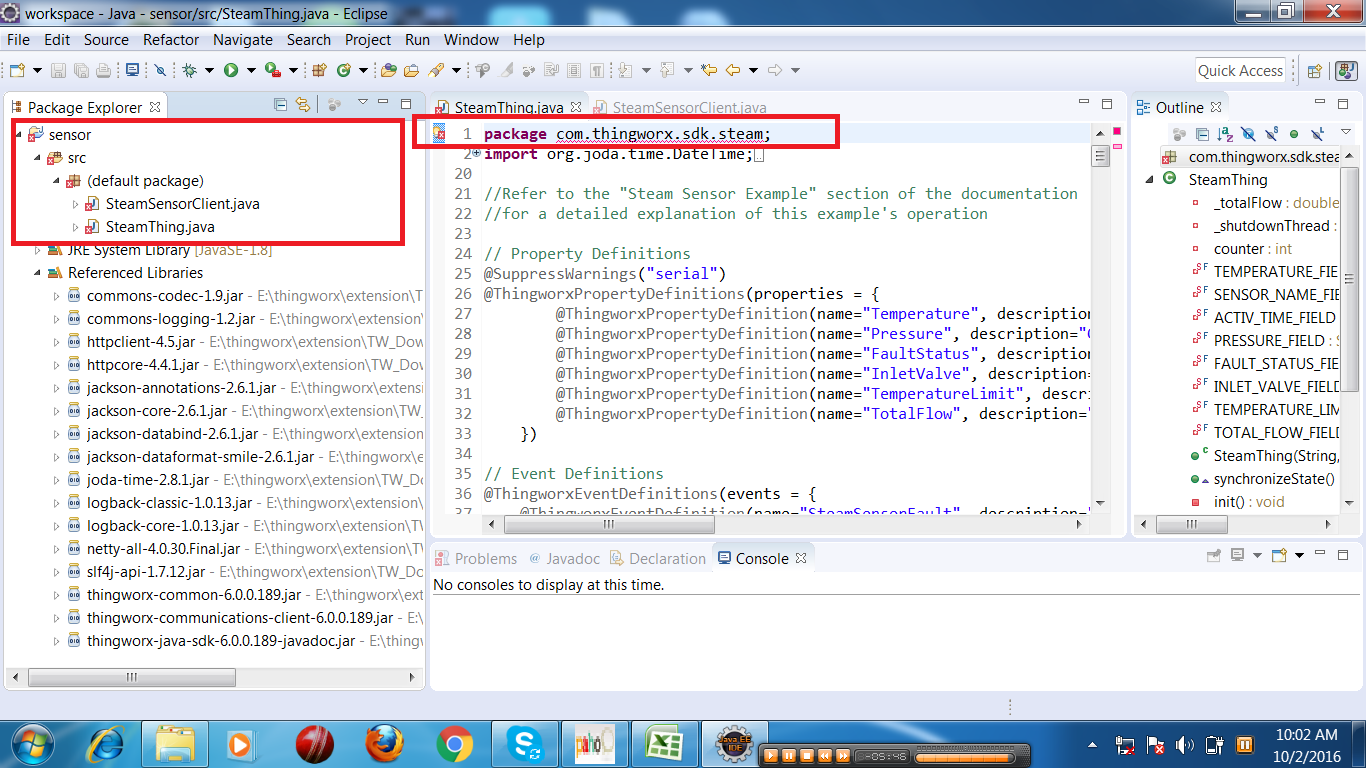Viewport: 1366px width, 768px height.
Task: Click the New Java Package icon
Action: pos(319,70)
